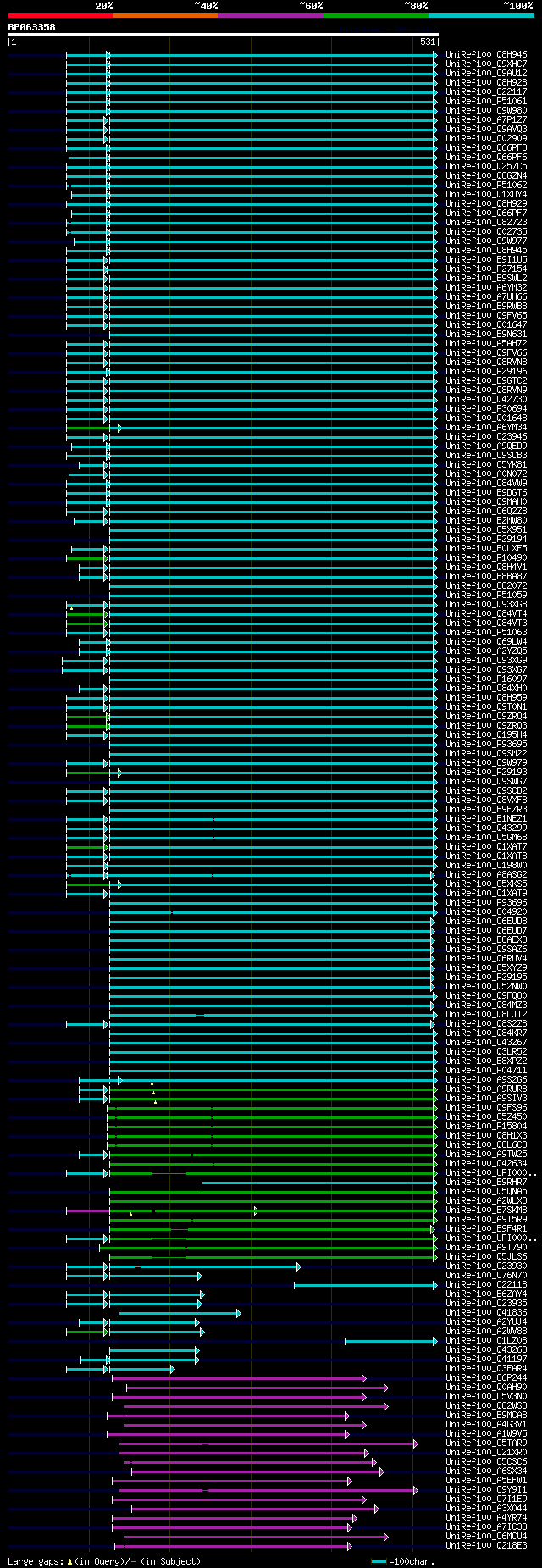
Task: Select hit UniRef100_A4YR74
Action: pyautogui.click(x=486, y=1518)
